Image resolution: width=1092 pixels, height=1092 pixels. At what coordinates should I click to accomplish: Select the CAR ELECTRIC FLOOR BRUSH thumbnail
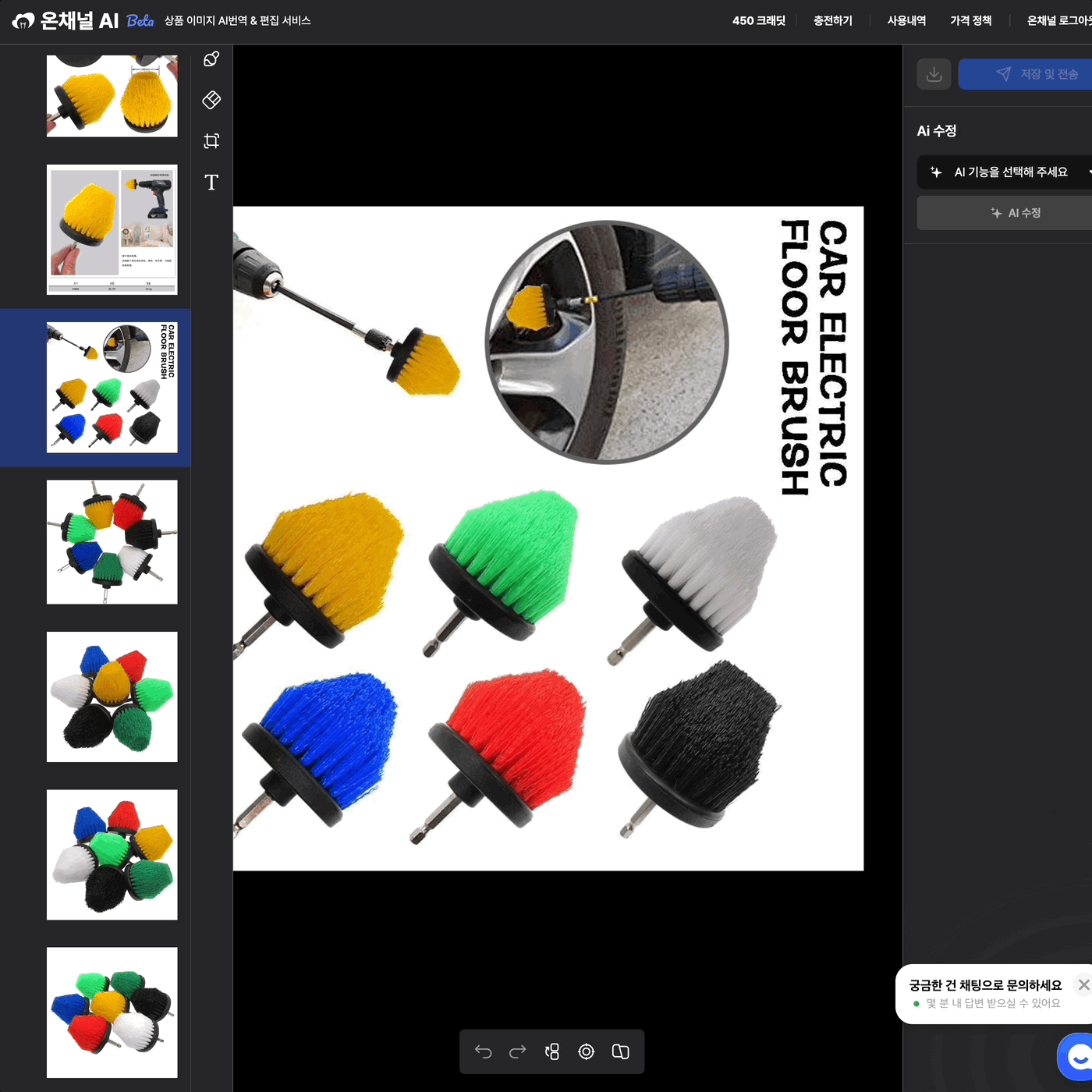click(x=112, y=388)
